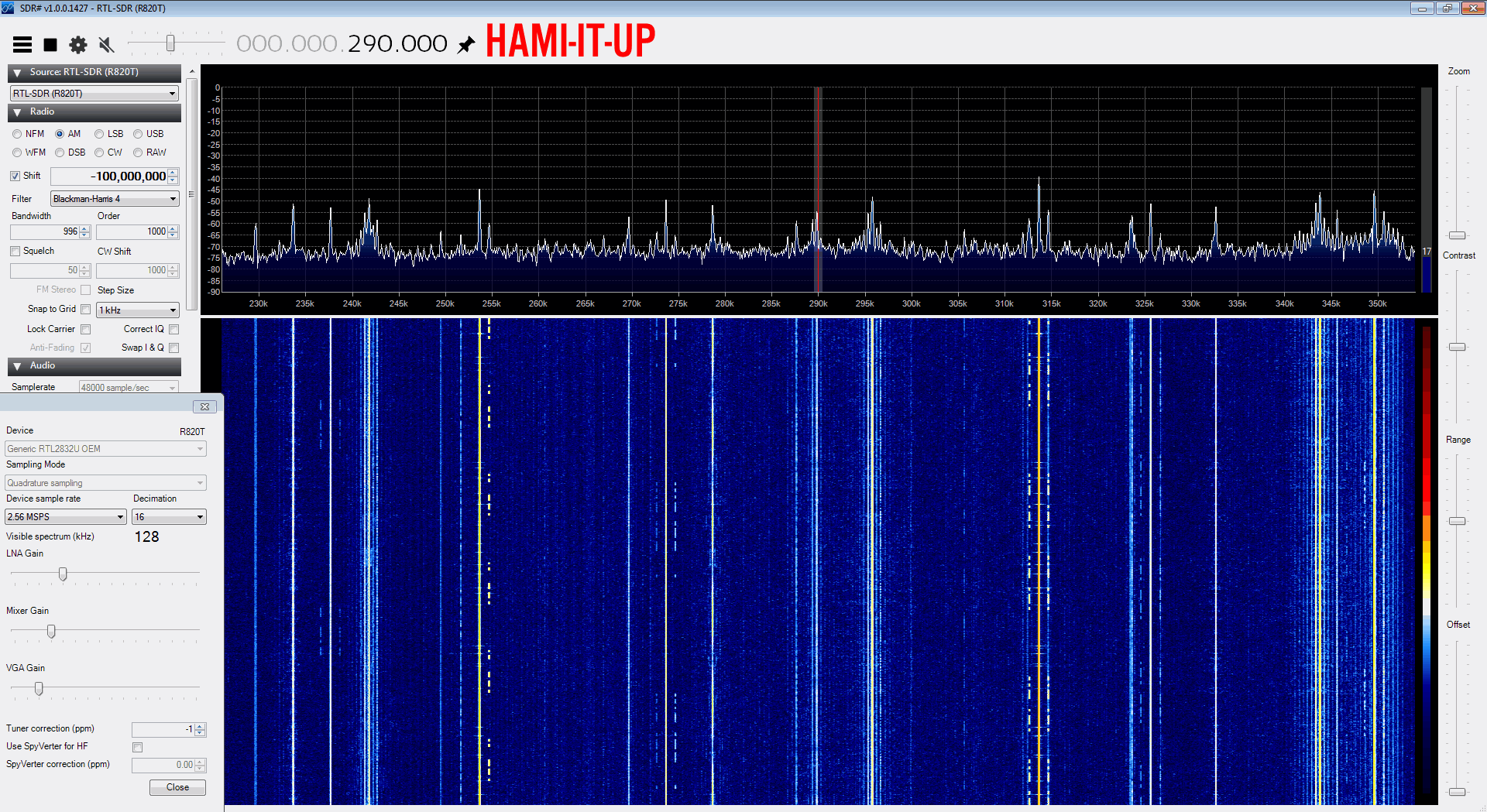Click the left panel vertical scrollbar

(192, 194)
